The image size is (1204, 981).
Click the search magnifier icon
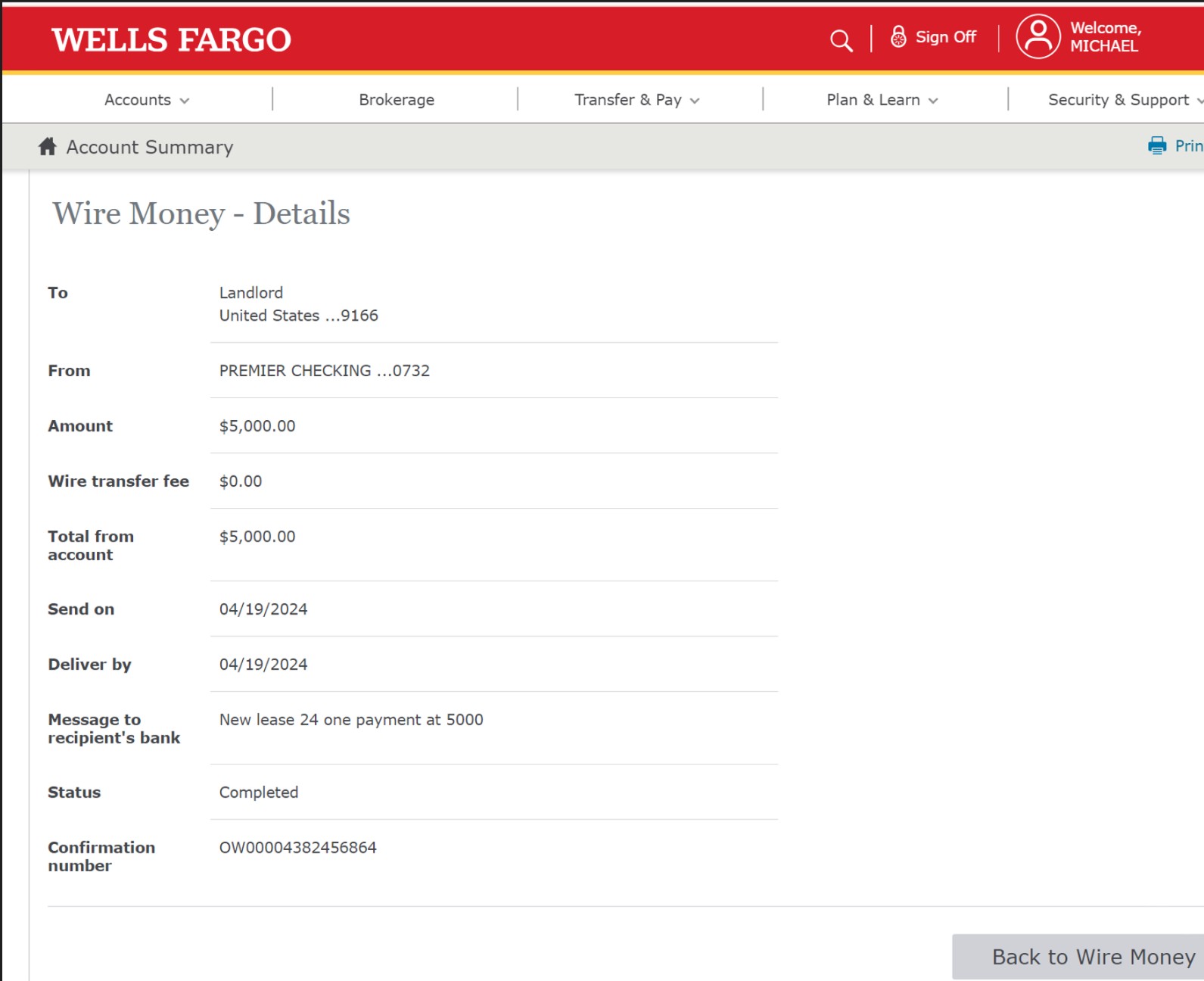click(x=841, y=40)
